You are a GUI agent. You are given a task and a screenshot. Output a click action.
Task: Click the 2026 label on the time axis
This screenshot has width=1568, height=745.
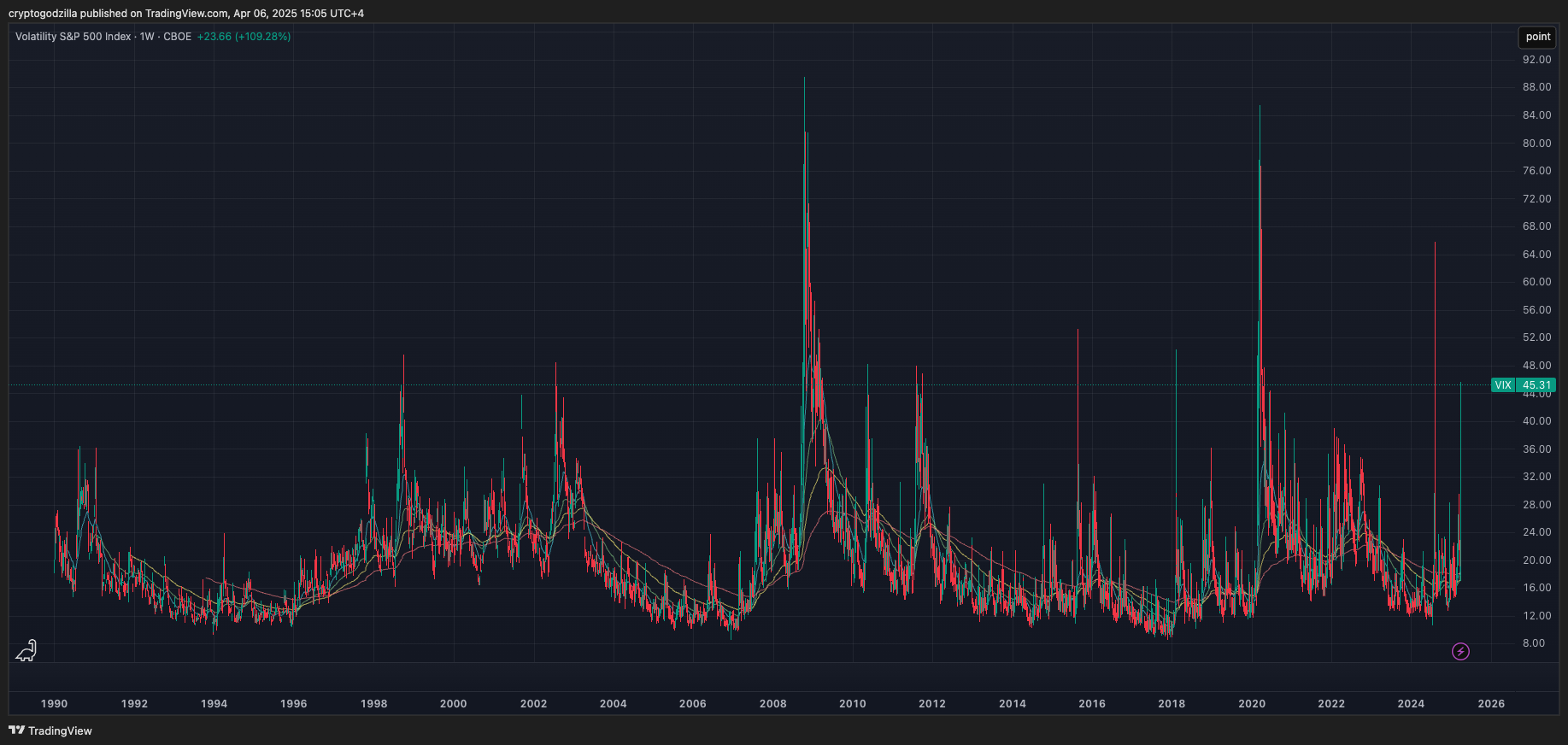click(x=1491, y=704)
